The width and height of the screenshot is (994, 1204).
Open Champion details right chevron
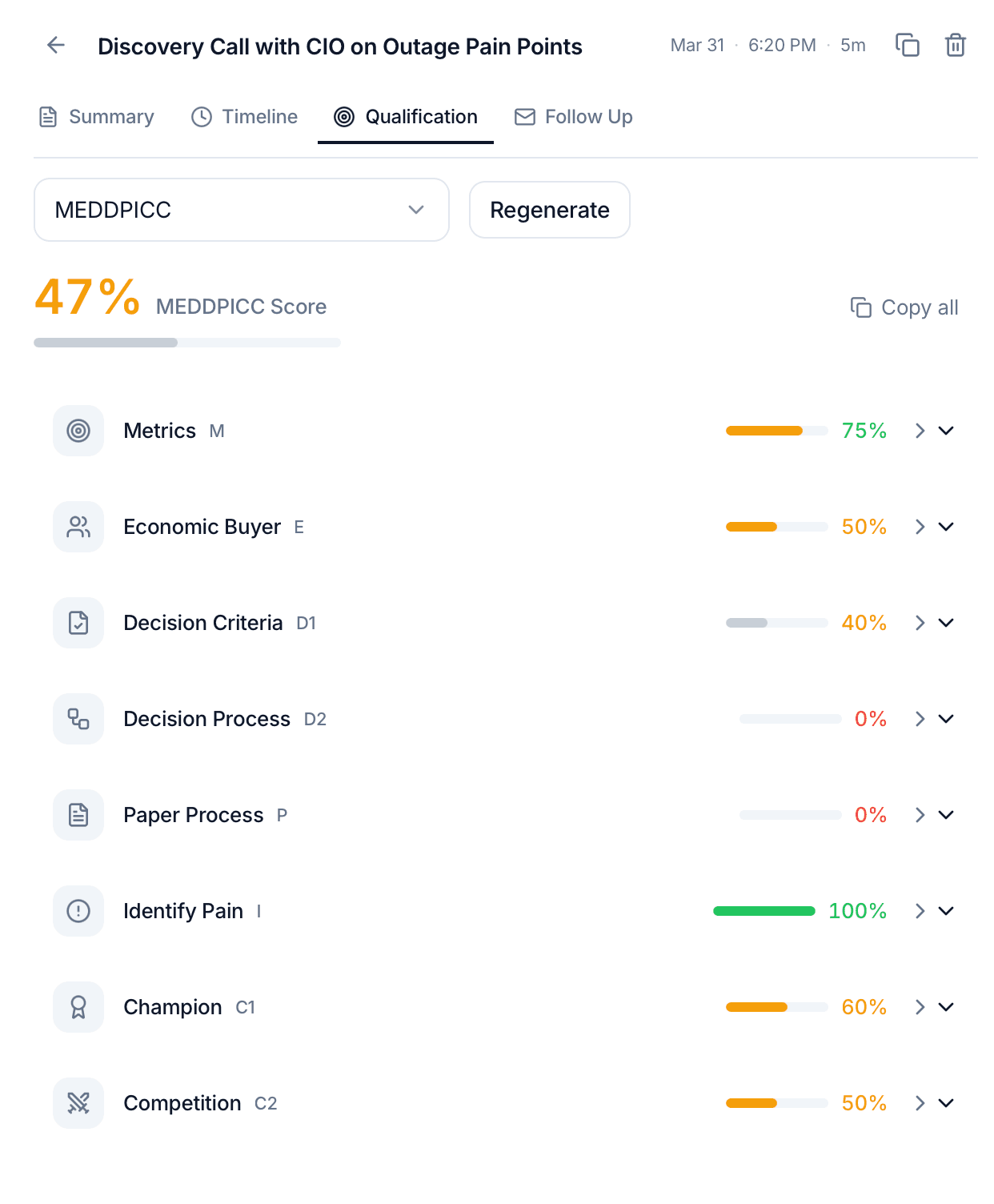tap(920, 1007)
